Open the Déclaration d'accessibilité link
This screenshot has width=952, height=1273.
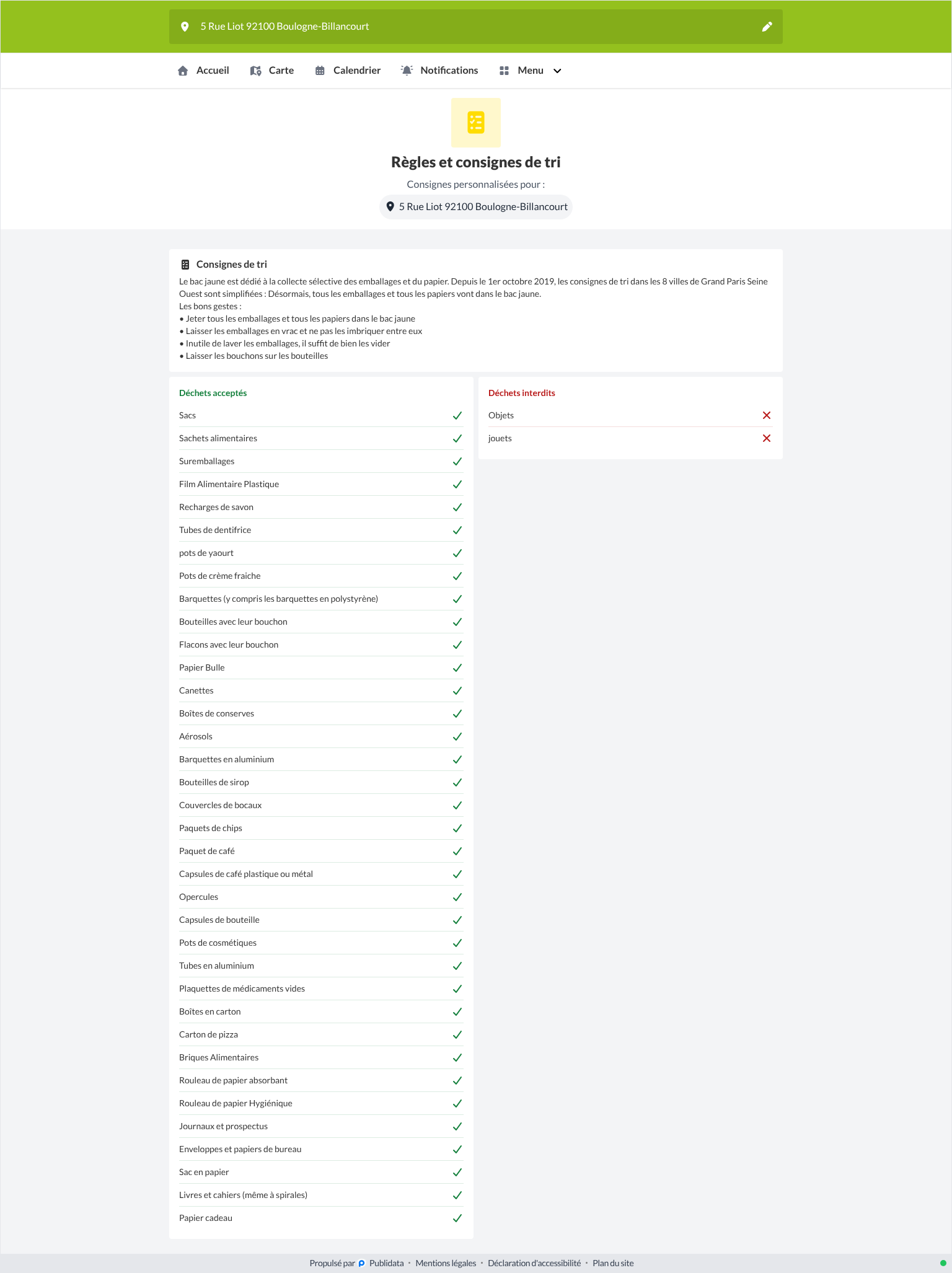coord(534,1263)
